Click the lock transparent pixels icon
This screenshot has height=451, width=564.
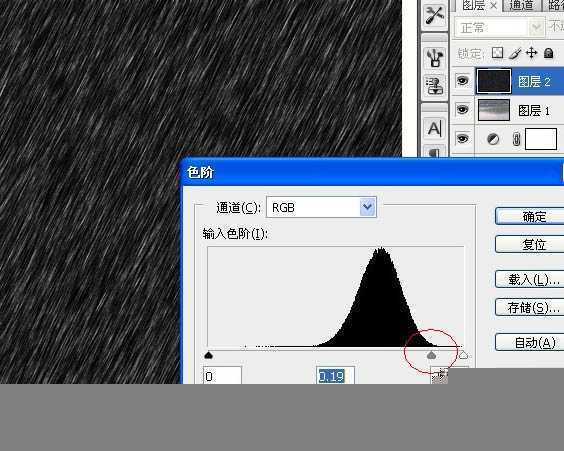(497, 53)
